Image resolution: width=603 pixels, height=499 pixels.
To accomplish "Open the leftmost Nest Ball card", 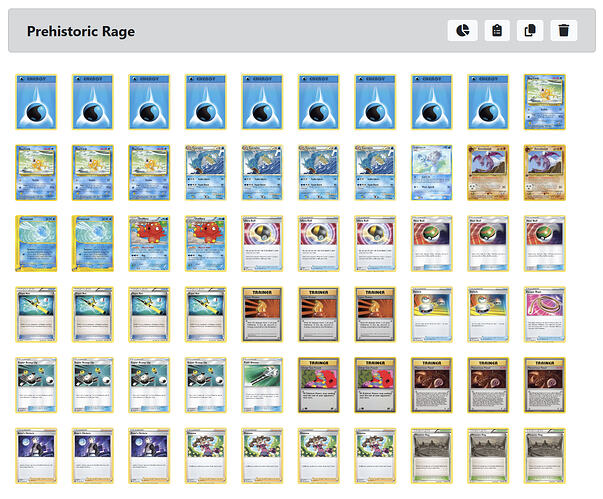I will click(x=431, y=243).
